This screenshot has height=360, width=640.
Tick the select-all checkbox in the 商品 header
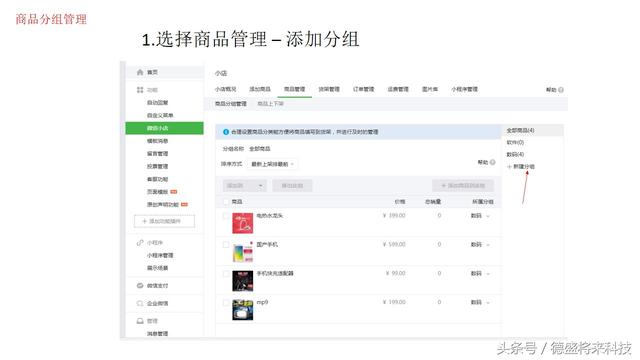(226, 202)
